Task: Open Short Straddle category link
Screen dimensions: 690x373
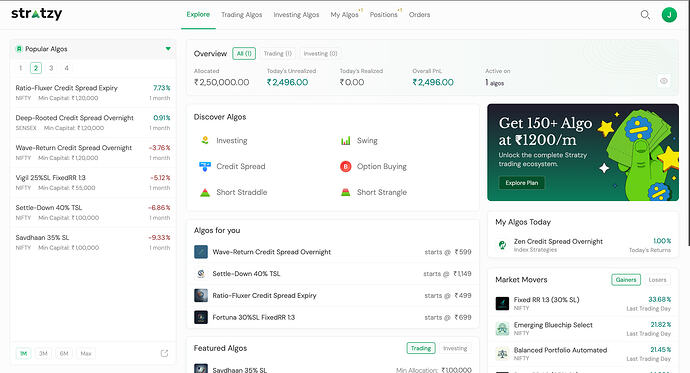Action: tap(242, 192)
